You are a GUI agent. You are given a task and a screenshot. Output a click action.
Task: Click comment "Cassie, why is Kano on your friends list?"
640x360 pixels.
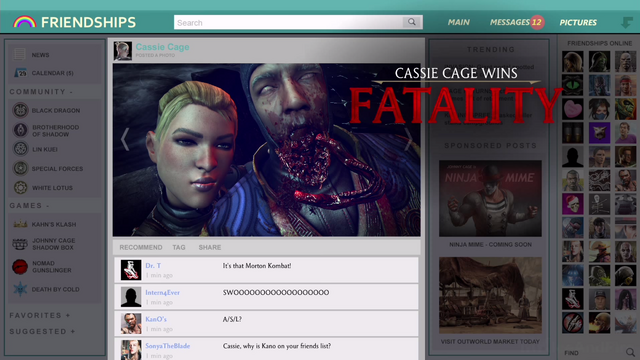tap(277, 346)
